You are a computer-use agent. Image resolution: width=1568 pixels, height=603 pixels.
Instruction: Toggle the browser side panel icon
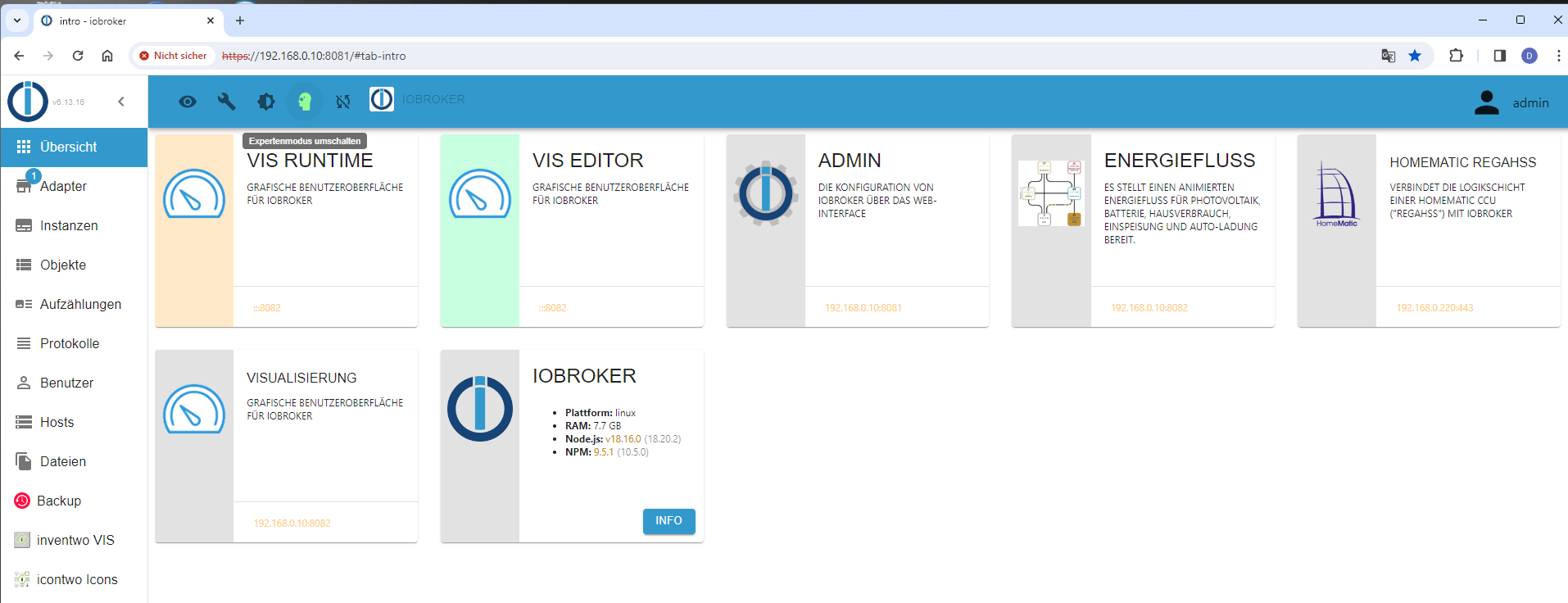click(1500, 56)
